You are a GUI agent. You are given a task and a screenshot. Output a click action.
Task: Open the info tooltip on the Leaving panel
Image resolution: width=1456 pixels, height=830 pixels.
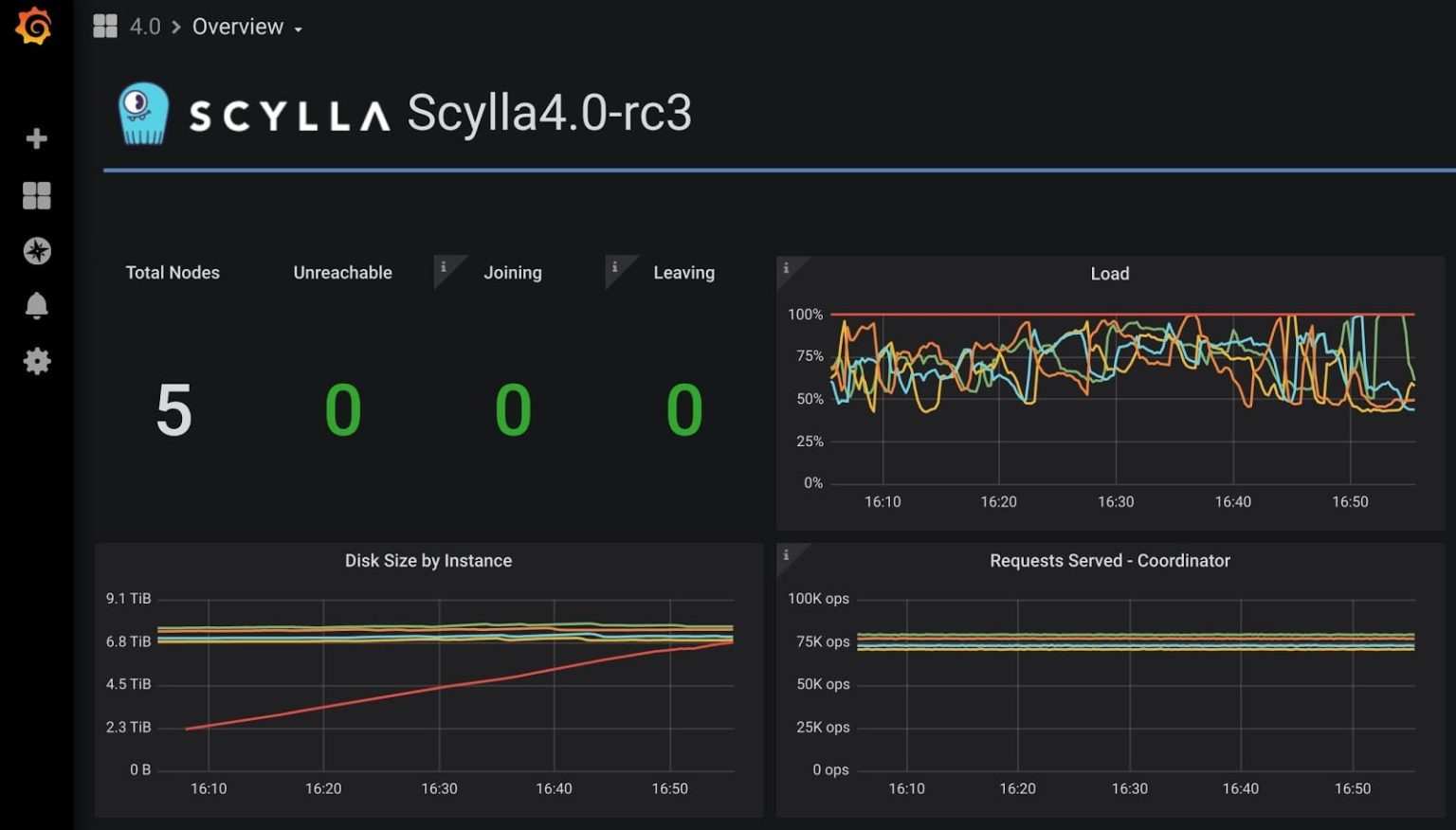coord(616,267)
